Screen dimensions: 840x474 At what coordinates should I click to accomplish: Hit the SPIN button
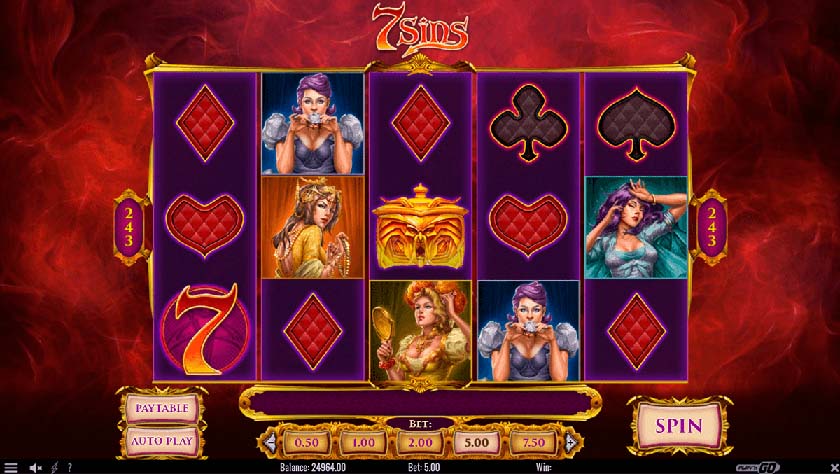tap(679, 426)
